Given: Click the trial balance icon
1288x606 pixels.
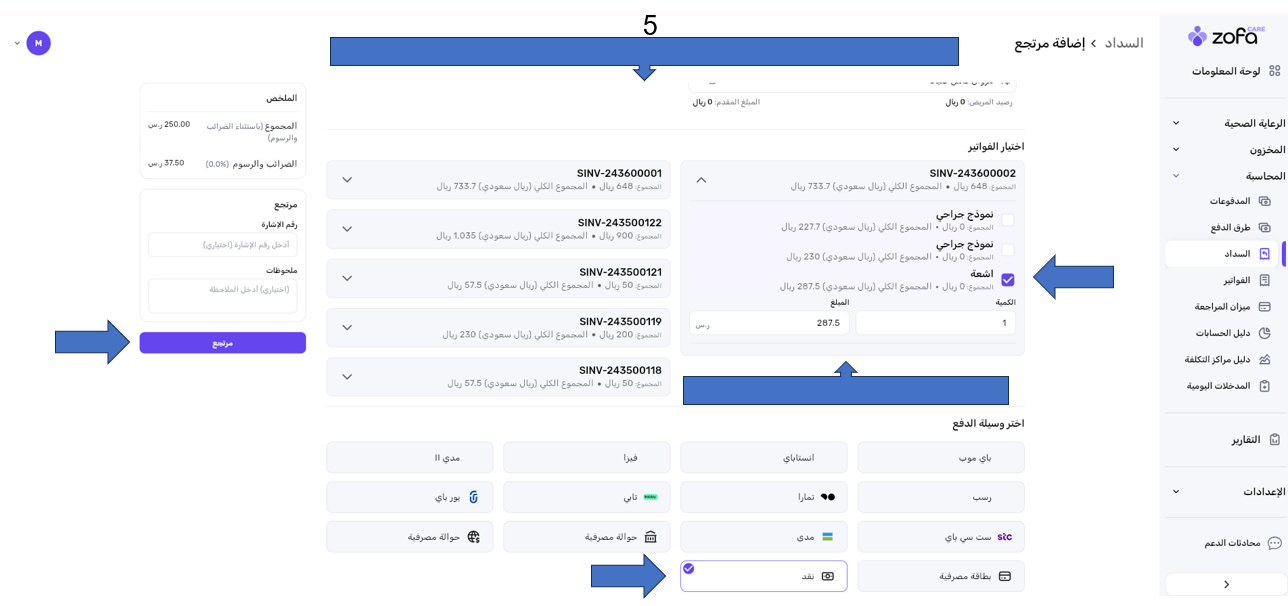Looking at the screenshot, I should coord(1264,307).
